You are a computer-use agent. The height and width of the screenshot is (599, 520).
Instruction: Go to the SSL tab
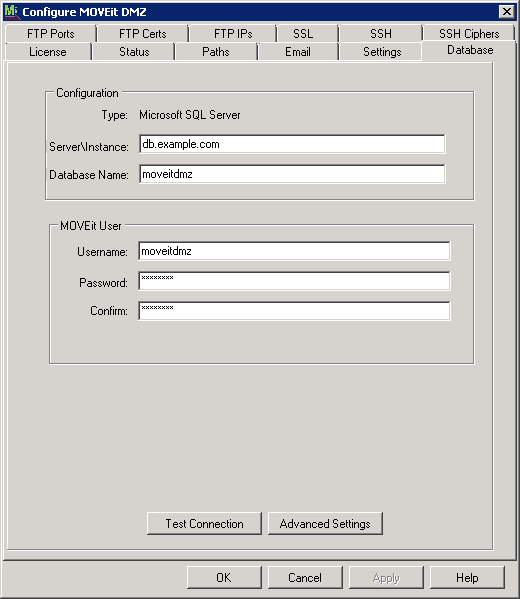[x=303, y=34]
